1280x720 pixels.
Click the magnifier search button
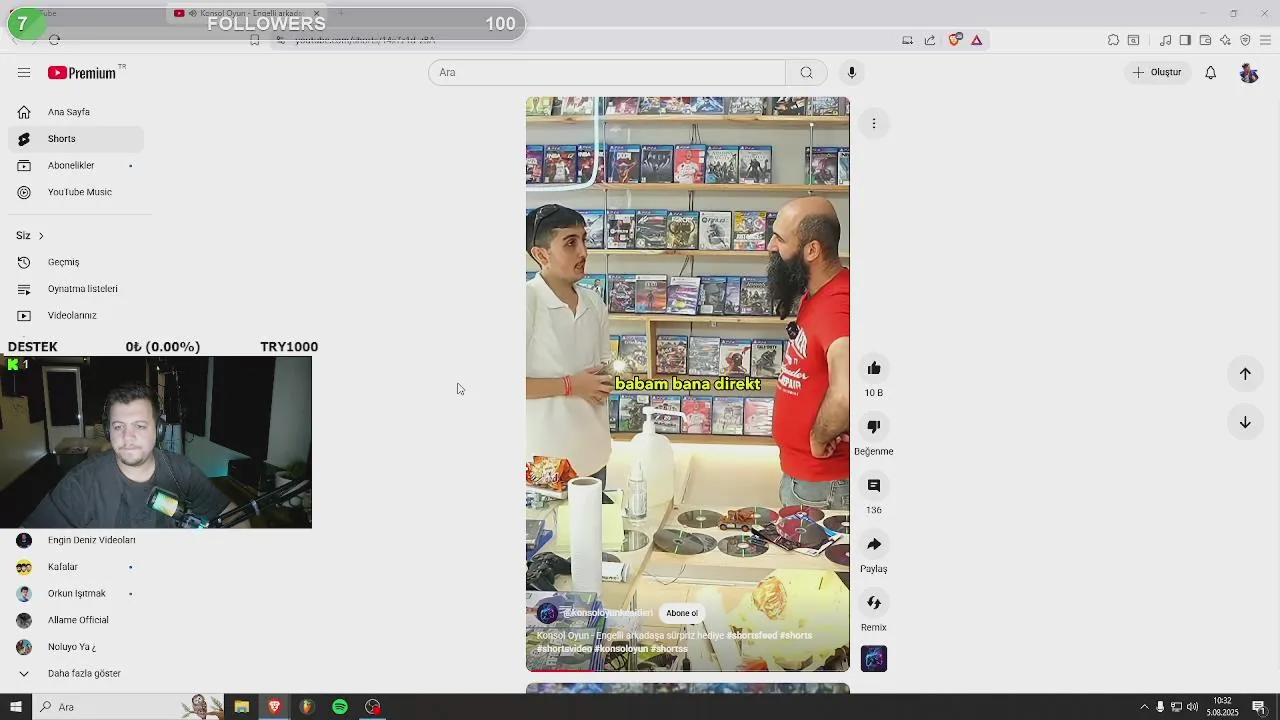point(806,72)
